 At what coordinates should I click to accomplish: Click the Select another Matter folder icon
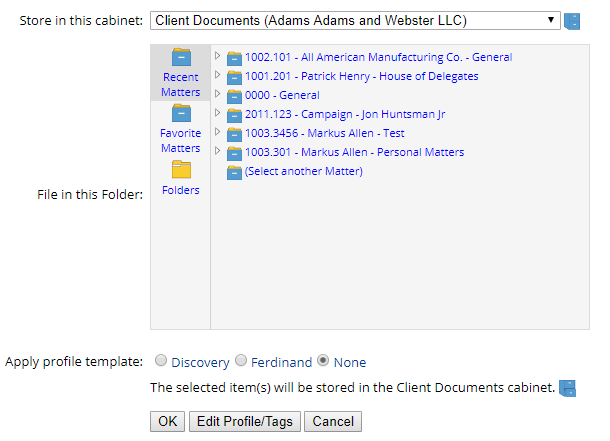pos(235,172)
